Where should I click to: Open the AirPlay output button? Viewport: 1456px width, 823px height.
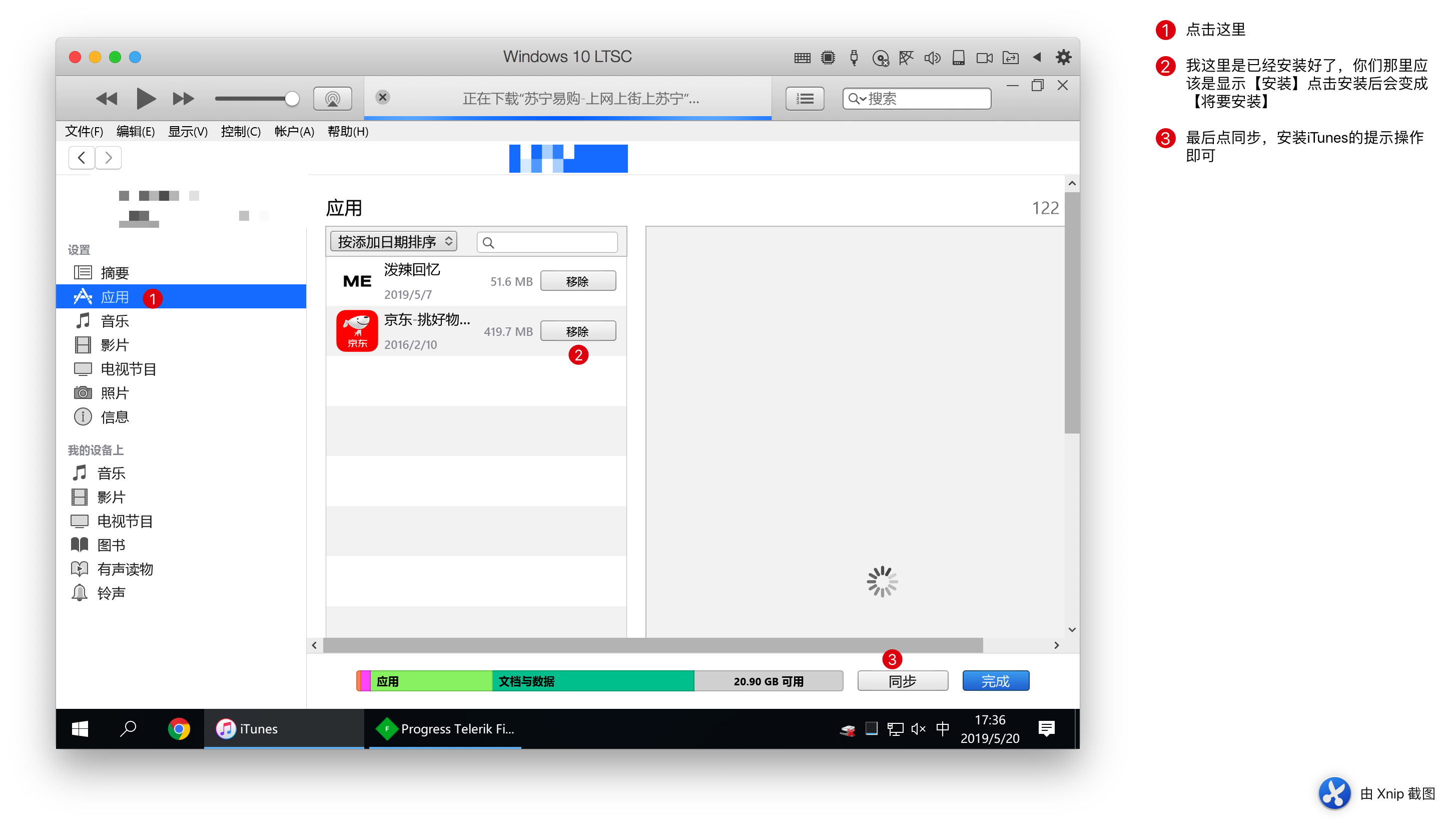click(x=332, y=99)
